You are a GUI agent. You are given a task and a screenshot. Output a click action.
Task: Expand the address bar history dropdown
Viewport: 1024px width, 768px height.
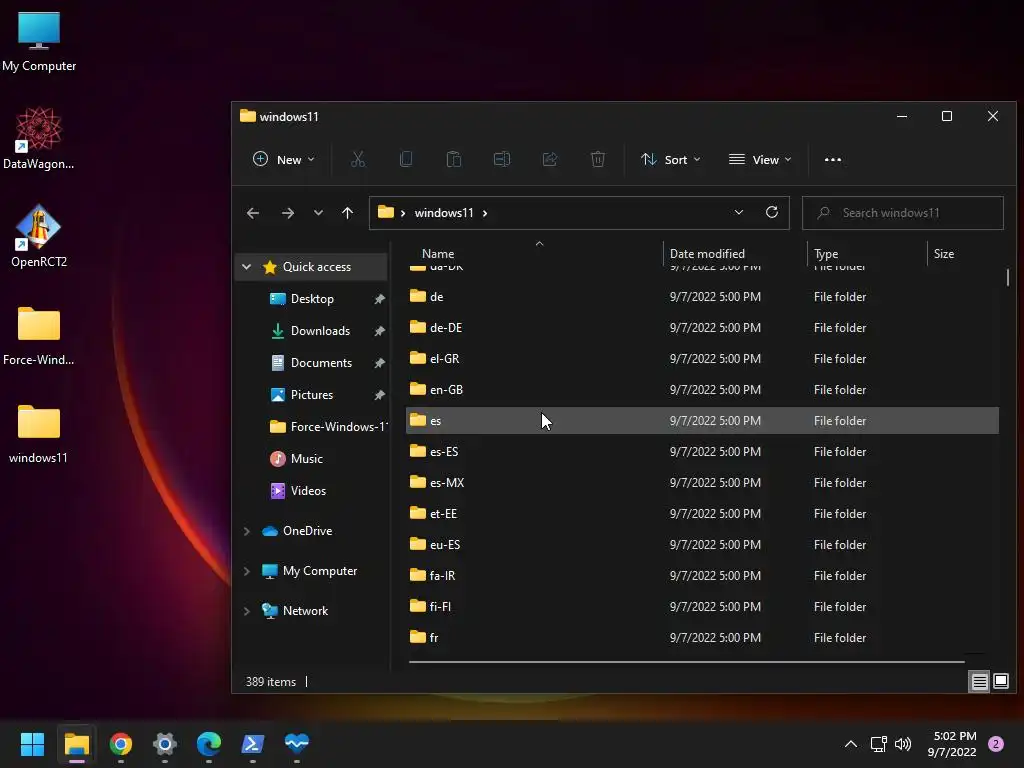[x=739, y=212]
